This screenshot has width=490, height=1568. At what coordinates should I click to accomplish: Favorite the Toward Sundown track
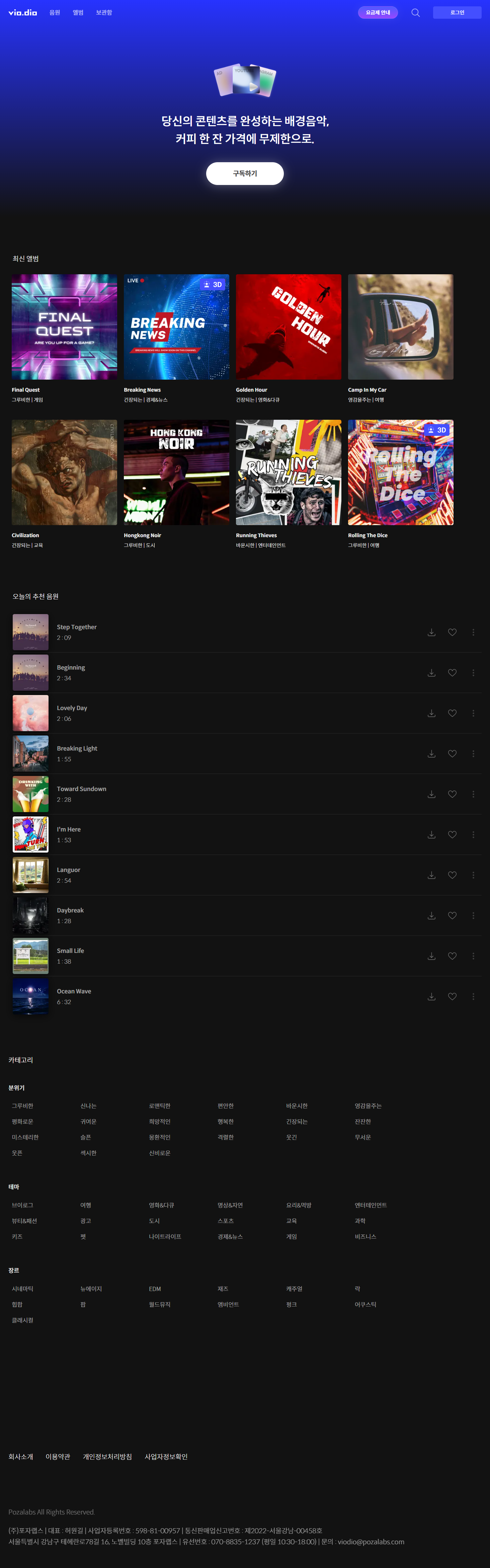click(x=452, y=794)
